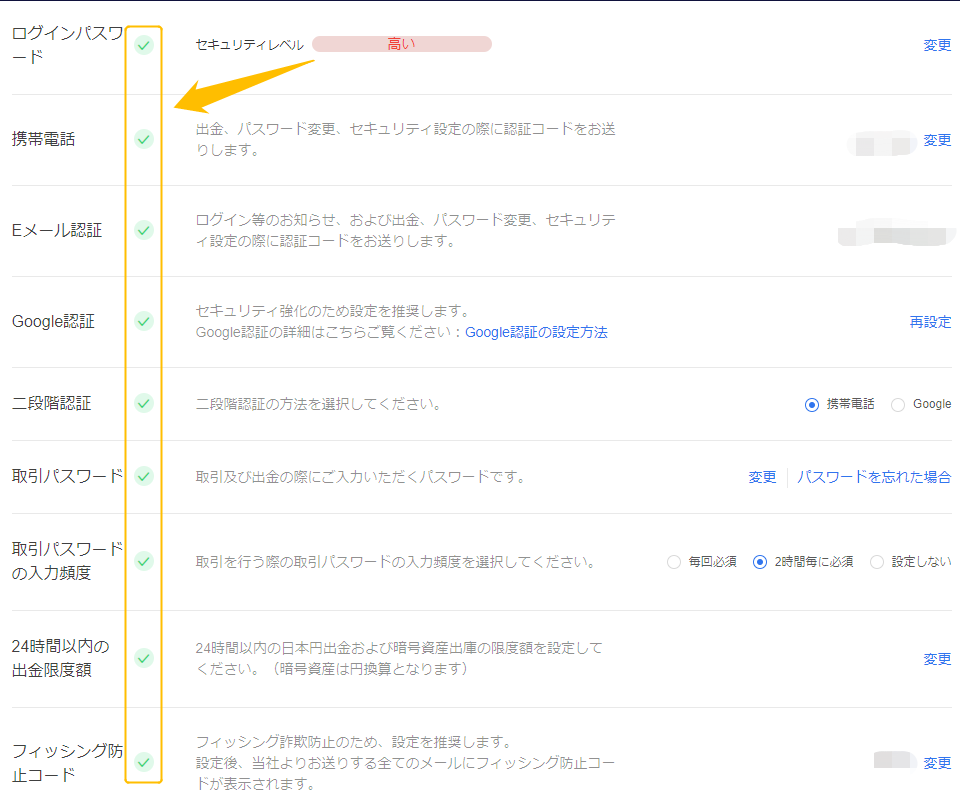Open Google認証の設定方法 link
The image size is (960, 800).
pos(536,332)
